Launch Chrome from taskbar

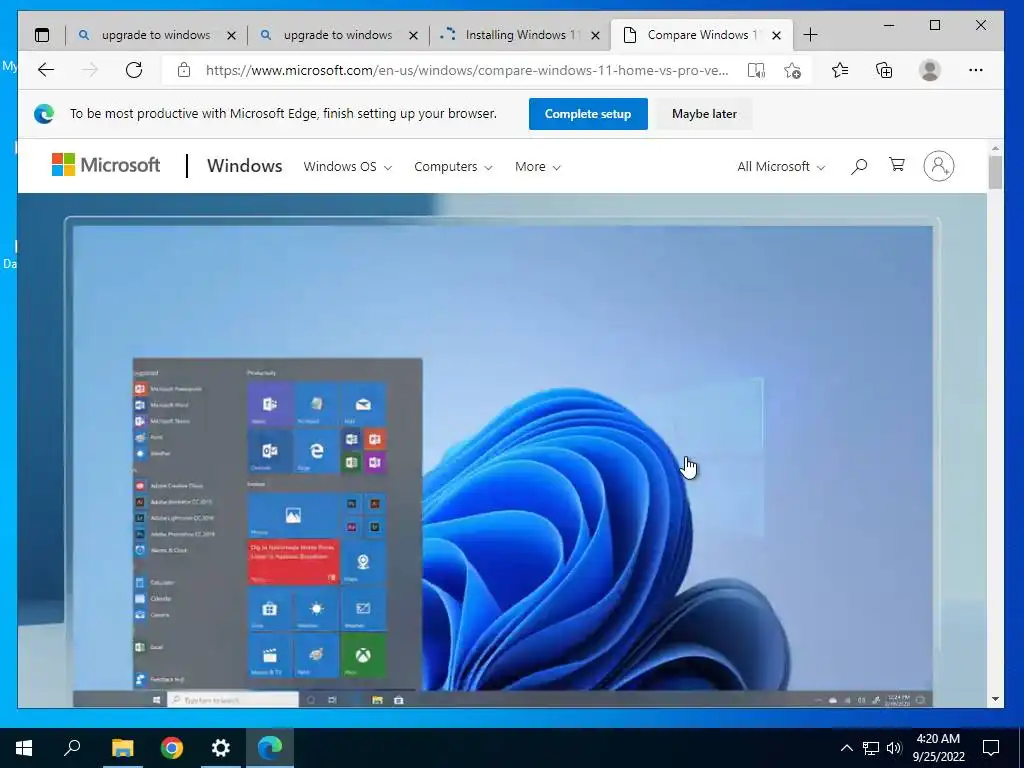(x=172, y=748)
